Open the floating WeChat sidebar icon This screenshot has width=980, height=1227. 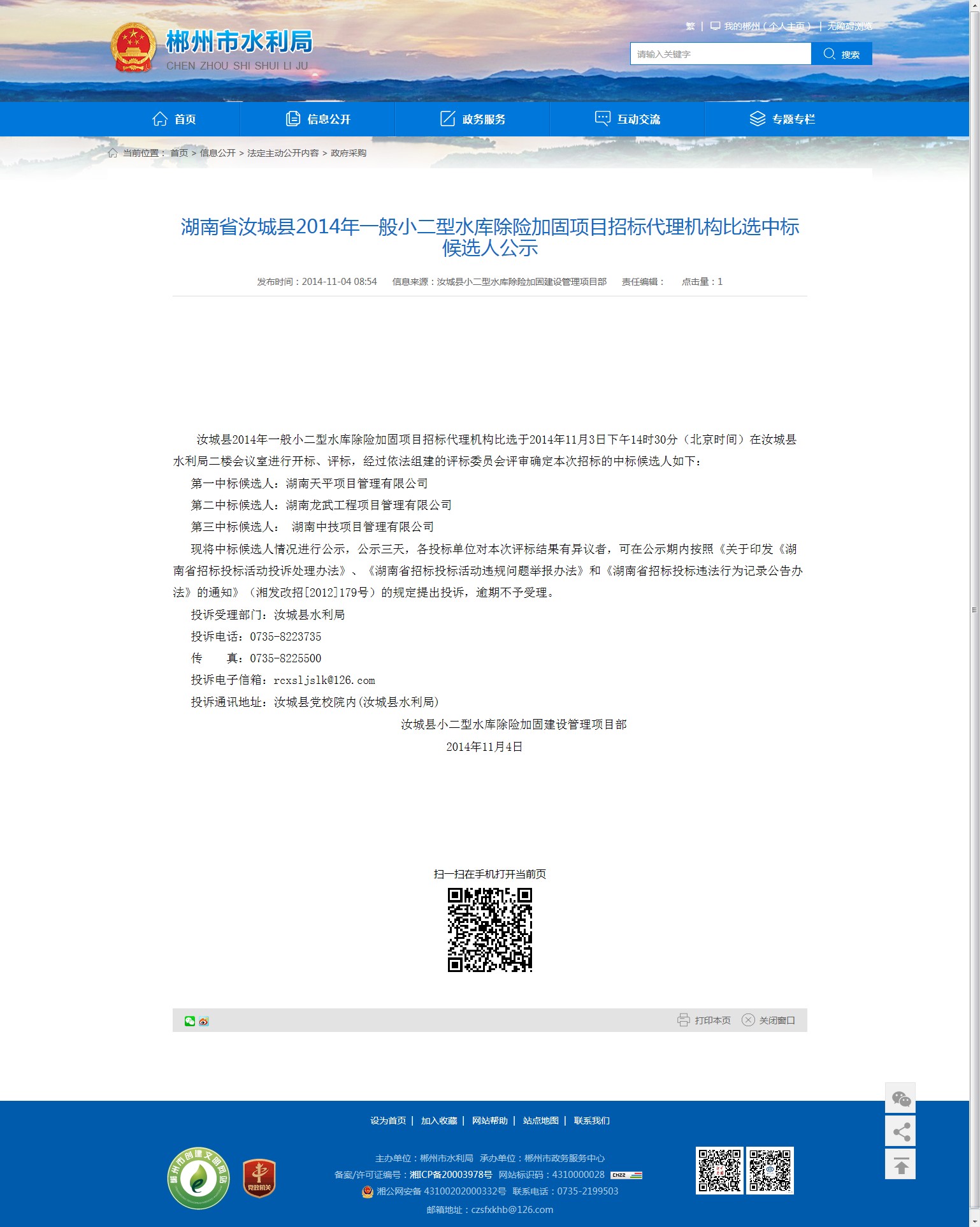[900, 1098]
